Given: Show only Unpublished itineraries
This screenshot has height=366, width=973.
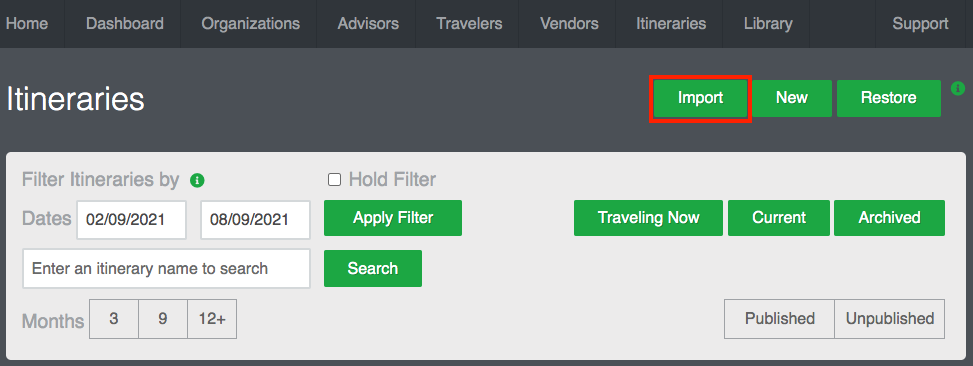Looking at the screenshot, I should [x=890, y=319].
